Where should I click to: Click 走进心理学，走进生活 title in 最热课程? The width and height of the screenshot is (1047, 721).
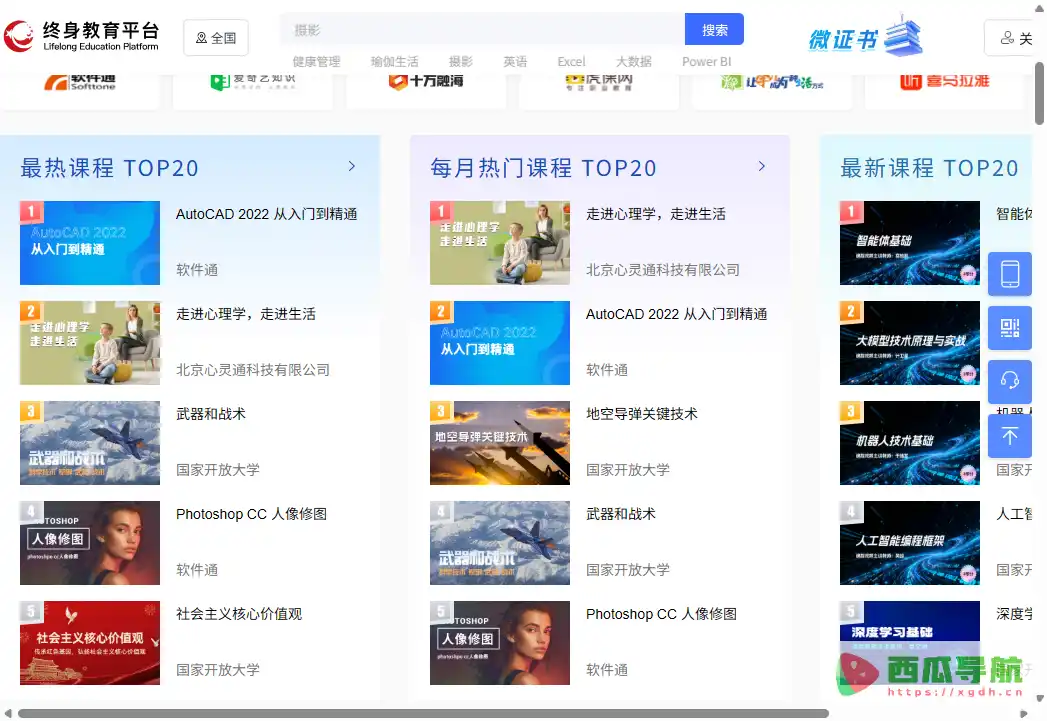246,314
